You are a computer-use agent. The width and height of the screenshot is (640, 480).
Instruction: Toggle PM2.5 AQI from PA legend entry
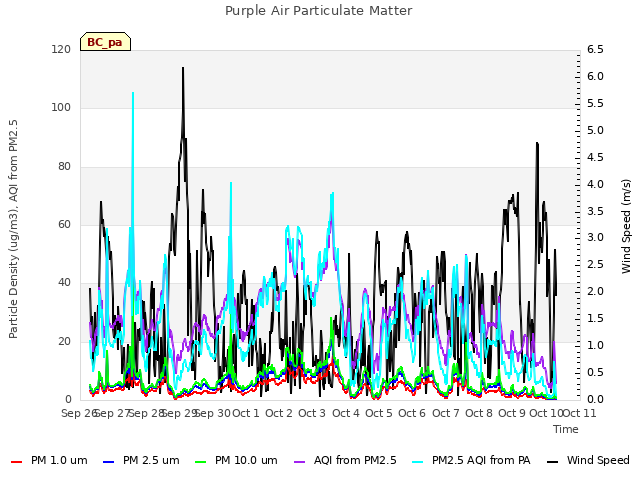coord(471,460)
